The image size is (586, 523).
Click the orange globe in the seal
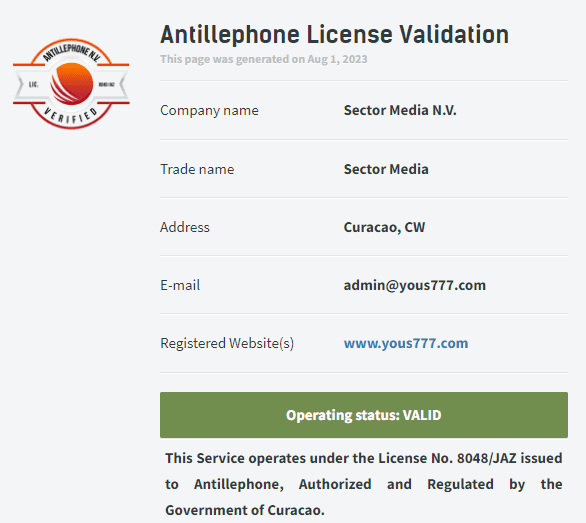point(71,83)
